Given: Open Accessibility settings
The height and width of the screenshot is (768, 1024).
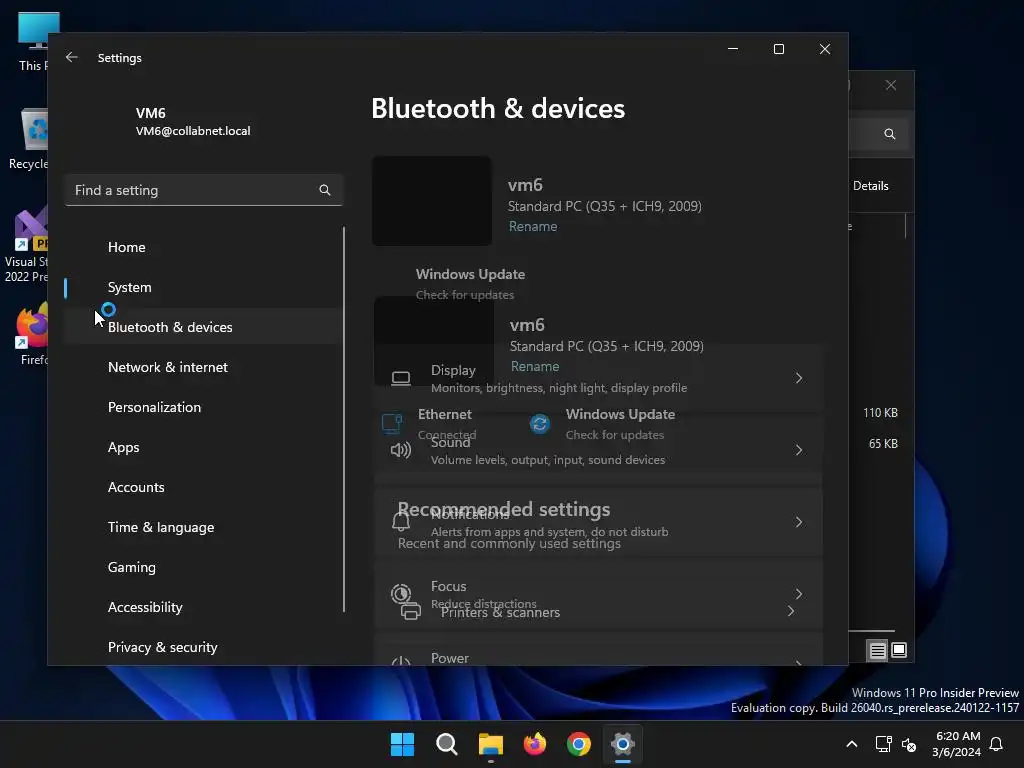Looking at the screenshot, I should click(x=145, y=607).
